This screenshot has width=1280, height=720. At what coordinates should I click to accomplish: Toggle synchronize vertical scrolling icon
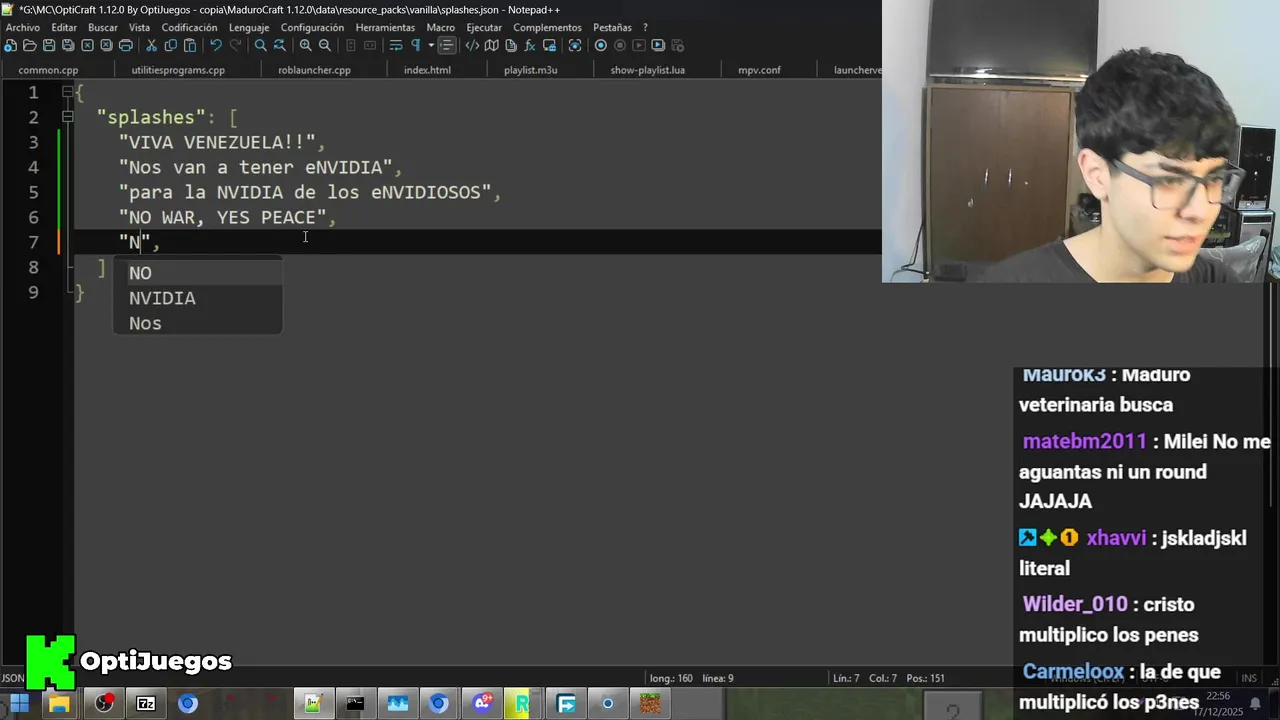coord(352,45)
